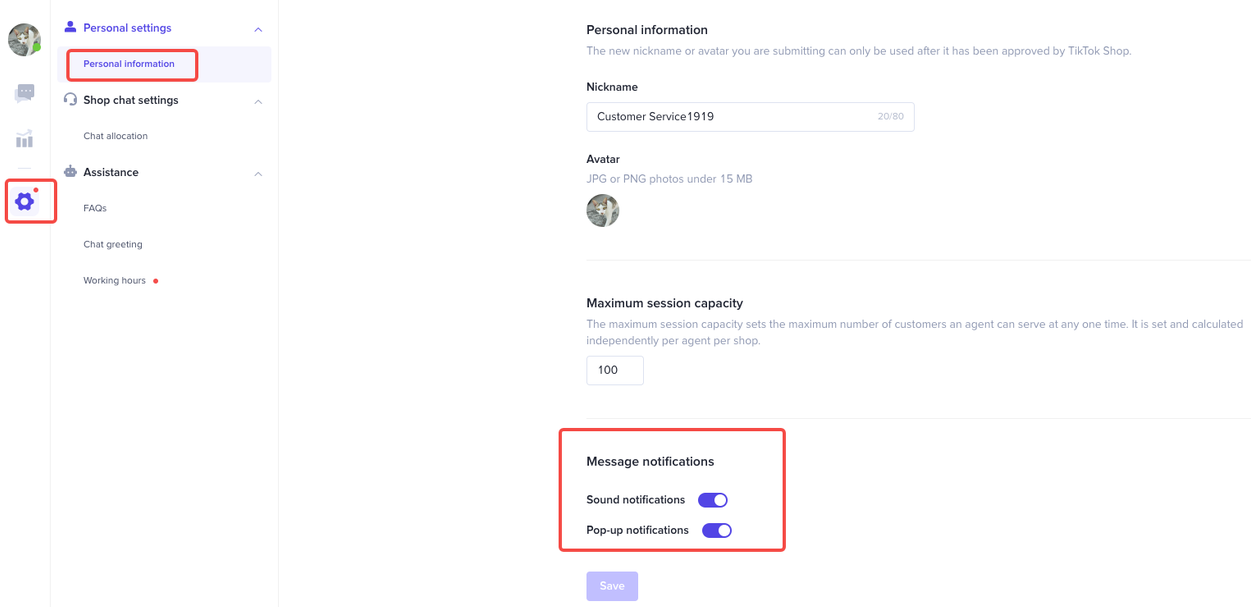Click the Shop chat settings headset icon
Viewport: 1251px width, 607px height.
[x=70, y=100]
